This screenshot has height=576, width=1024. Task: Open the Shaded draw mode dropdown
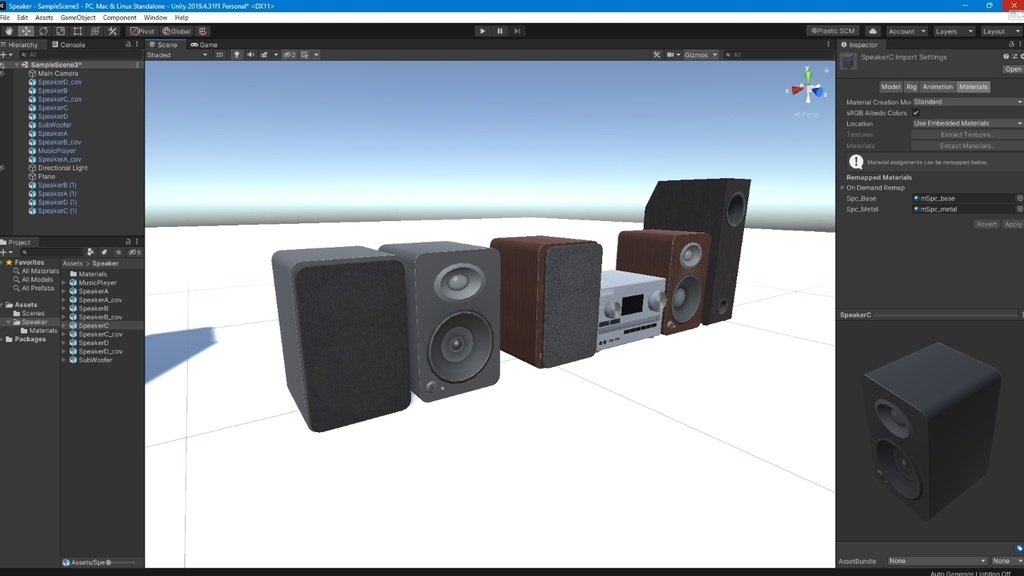pyautogui.click(x=177, y=55)
